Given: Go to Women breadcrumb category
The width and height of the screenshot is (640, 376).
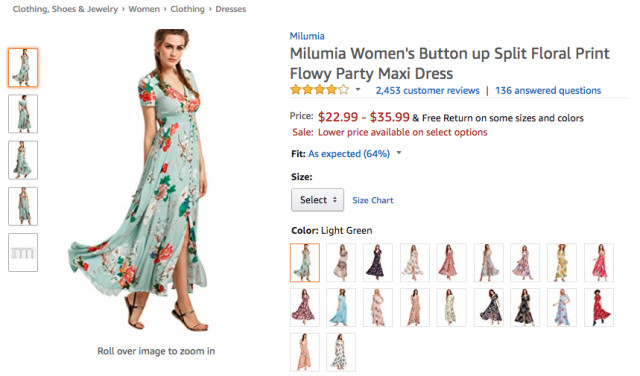Looking at the screenshot, I should 144,9.
